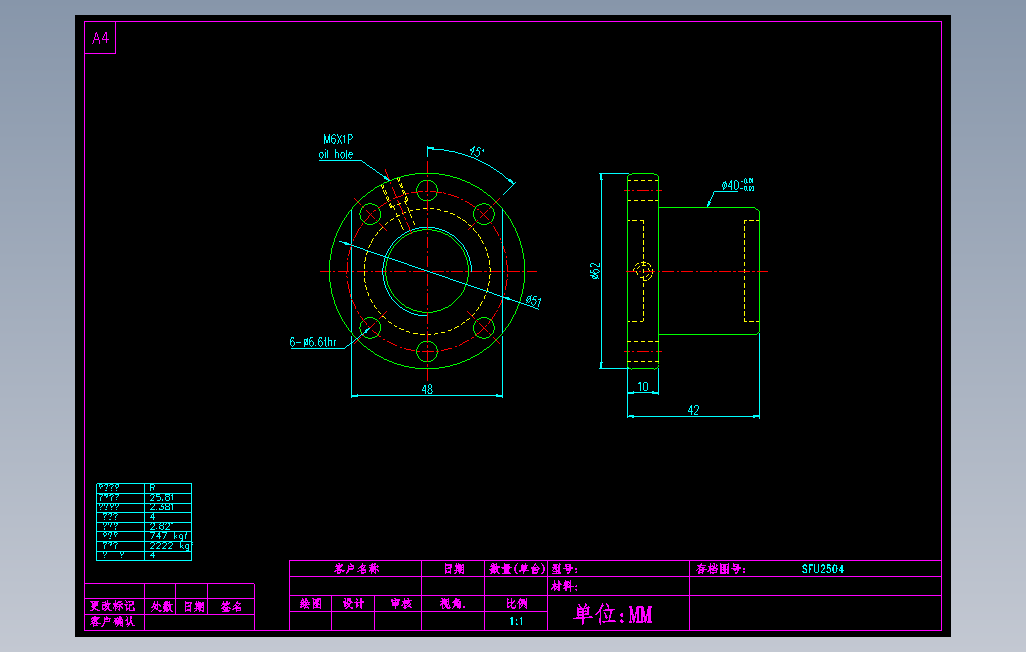Click the 视角. view angle cell
Viewport: 1026px width, 652px height.
(x=453, y=604)
